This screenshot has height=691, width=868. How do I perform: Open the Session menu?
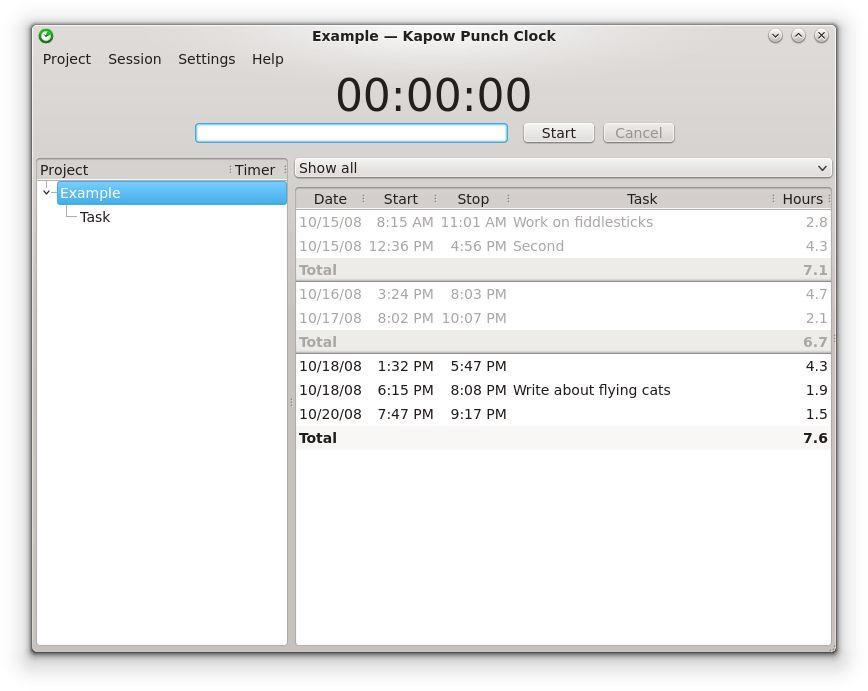[135, 59]
